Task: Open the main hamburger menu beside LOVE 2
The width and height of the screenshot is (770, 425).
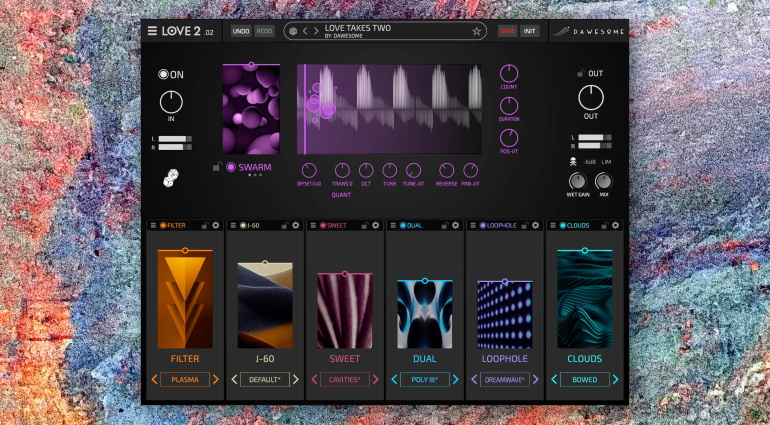Action: 153,31
